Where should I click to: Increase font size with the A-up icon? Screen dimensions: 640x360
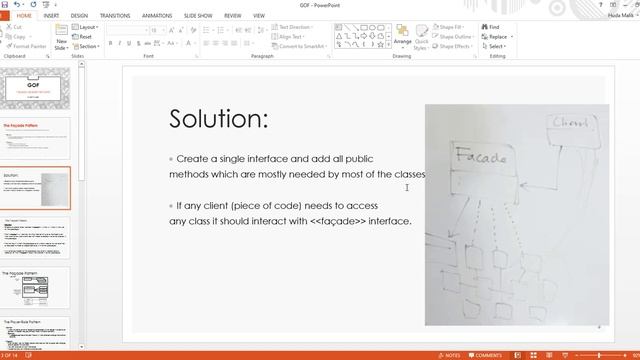pyautogui.click(x=172, y=30)
